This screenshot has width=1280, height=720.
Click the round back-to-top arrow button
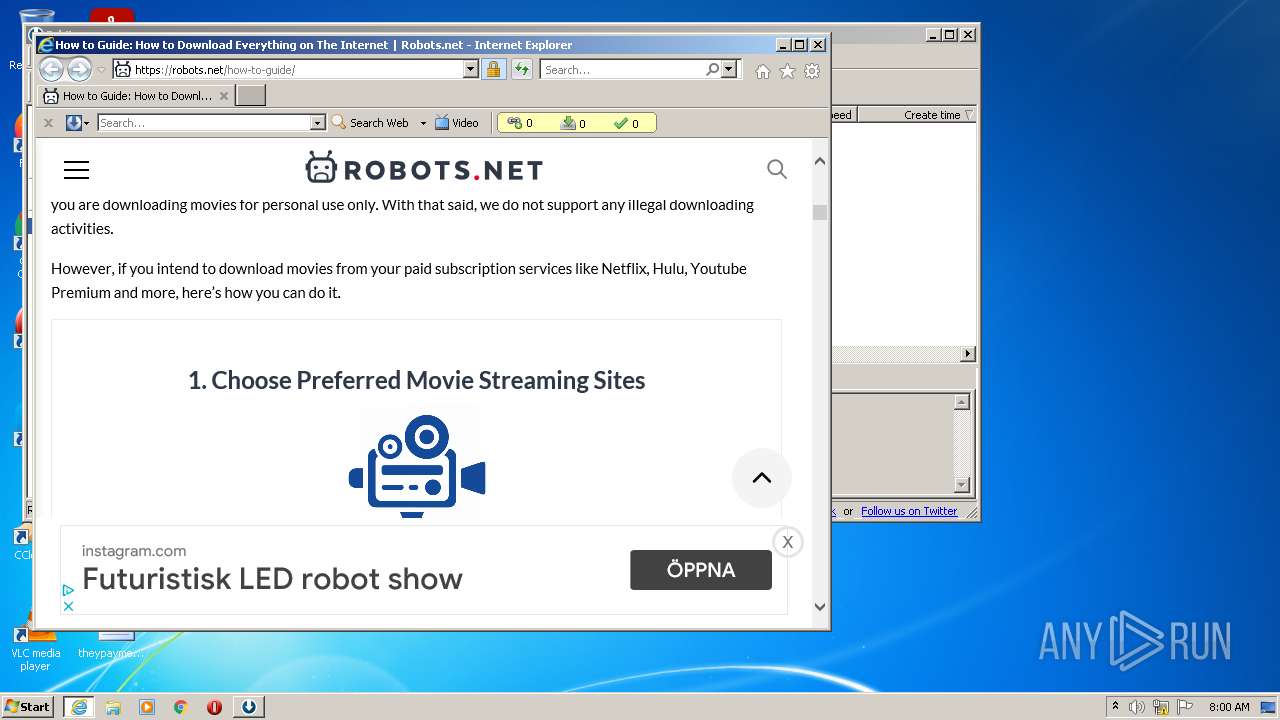[762, 478]
